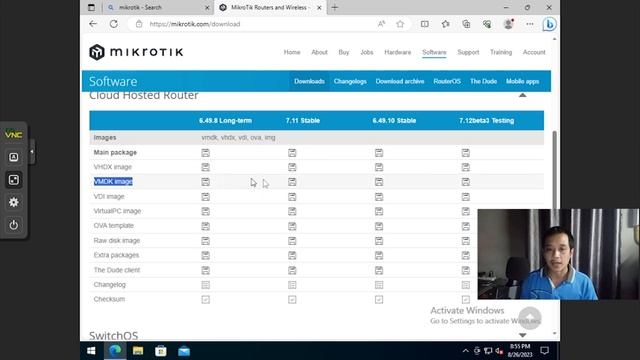Download Main package for 6.49.8 Long-term
Image resolution: width=640 pixels, height=360 pixels.
pyautogui.click(x=205, y=153)
